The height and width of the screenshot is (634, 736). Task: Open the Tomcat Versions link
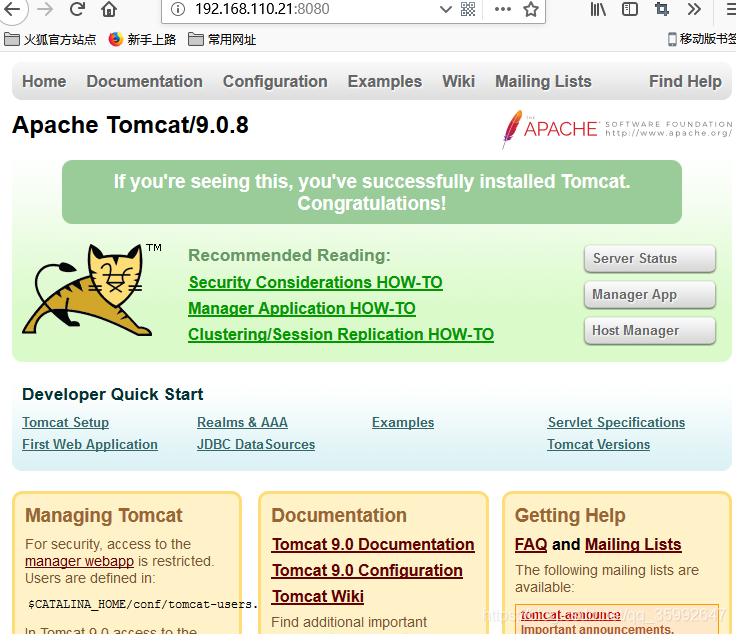tap(598, 444)
